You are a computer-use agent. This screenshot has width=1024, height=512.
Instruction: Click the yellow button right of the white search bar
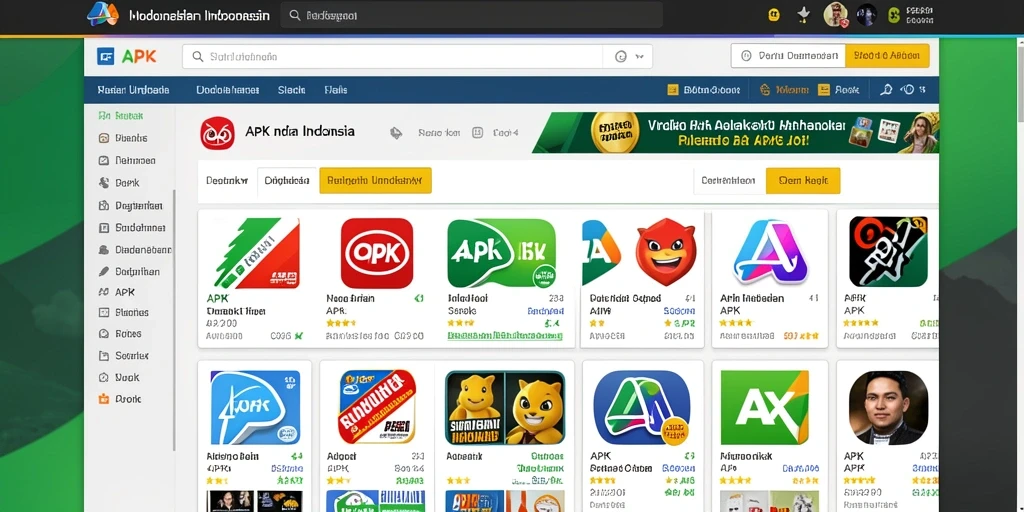[x=887, y=56]
